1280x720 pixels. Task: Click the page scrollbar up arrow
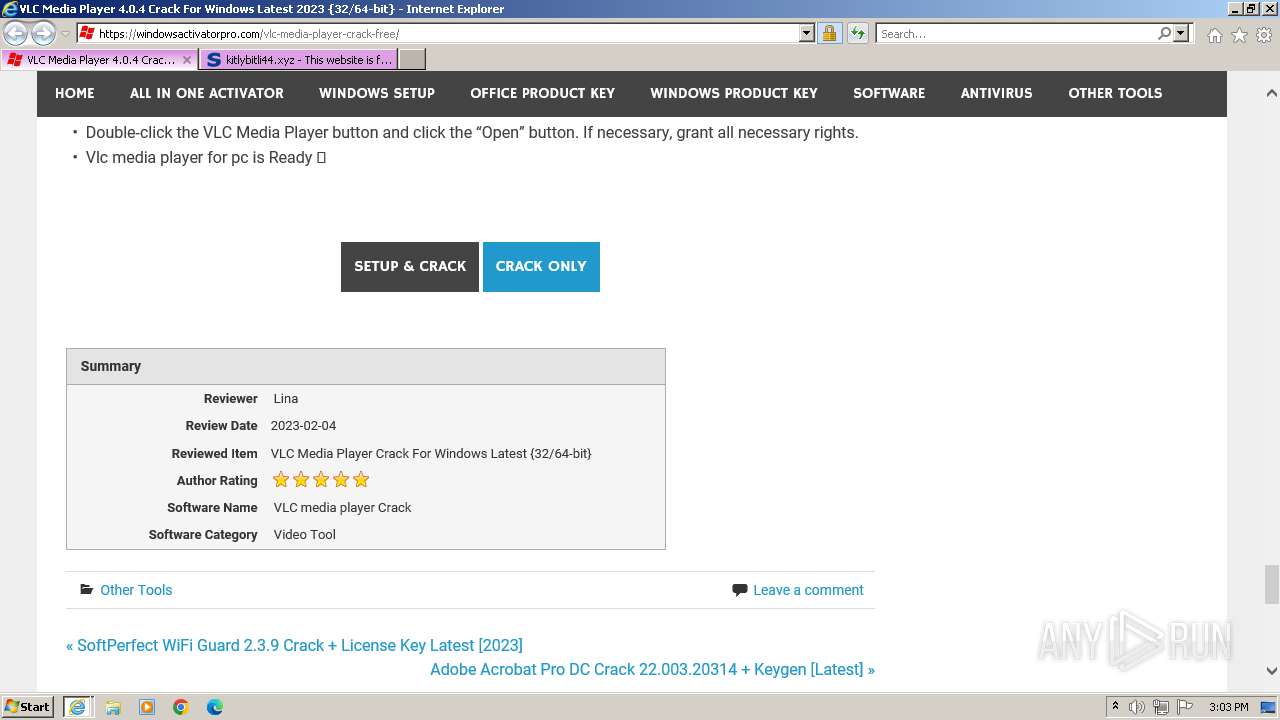(x=1271, y=93)
